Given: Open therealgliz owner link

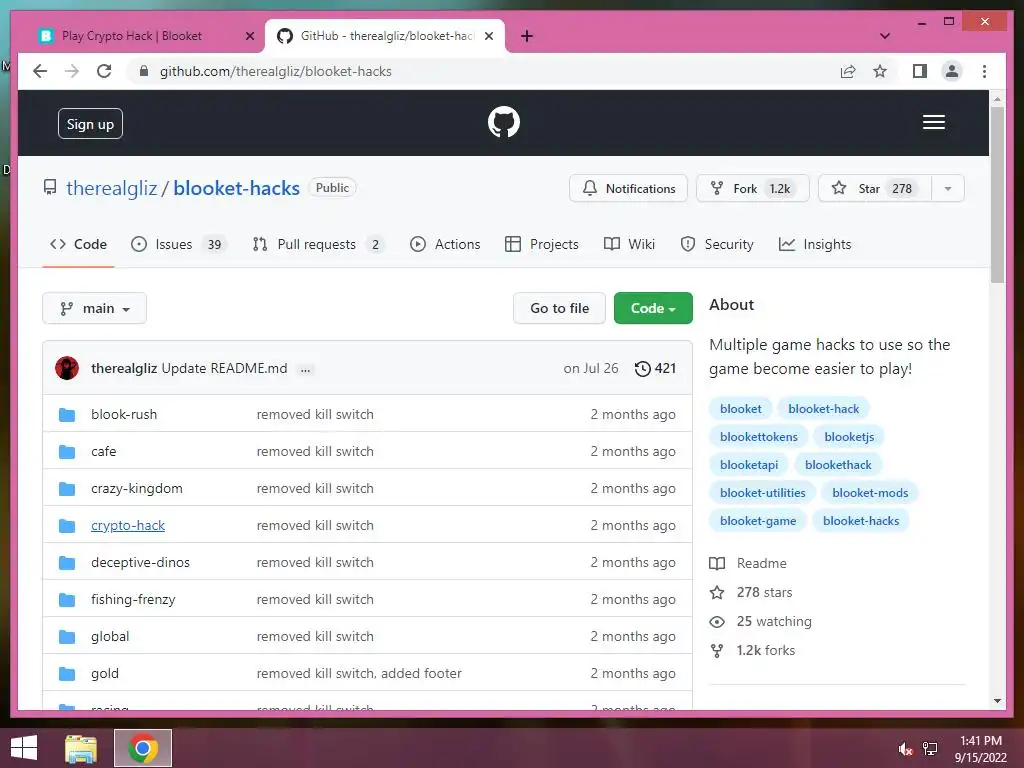Looking at the screenshot, I should (112, 189).
